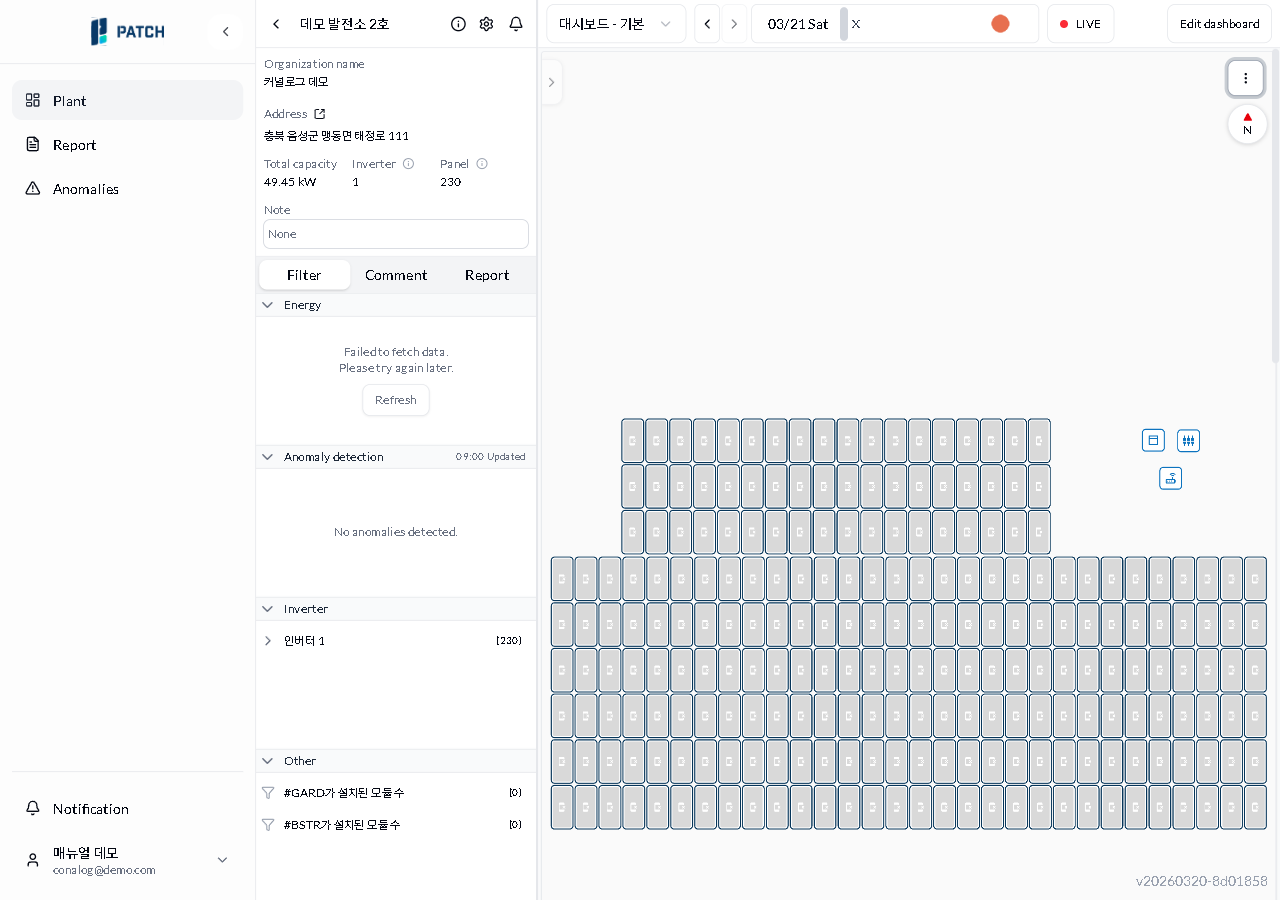
Task: Open the 대시보드 - 기본 dashboard dropdown
Action: (x=615, y=24)
